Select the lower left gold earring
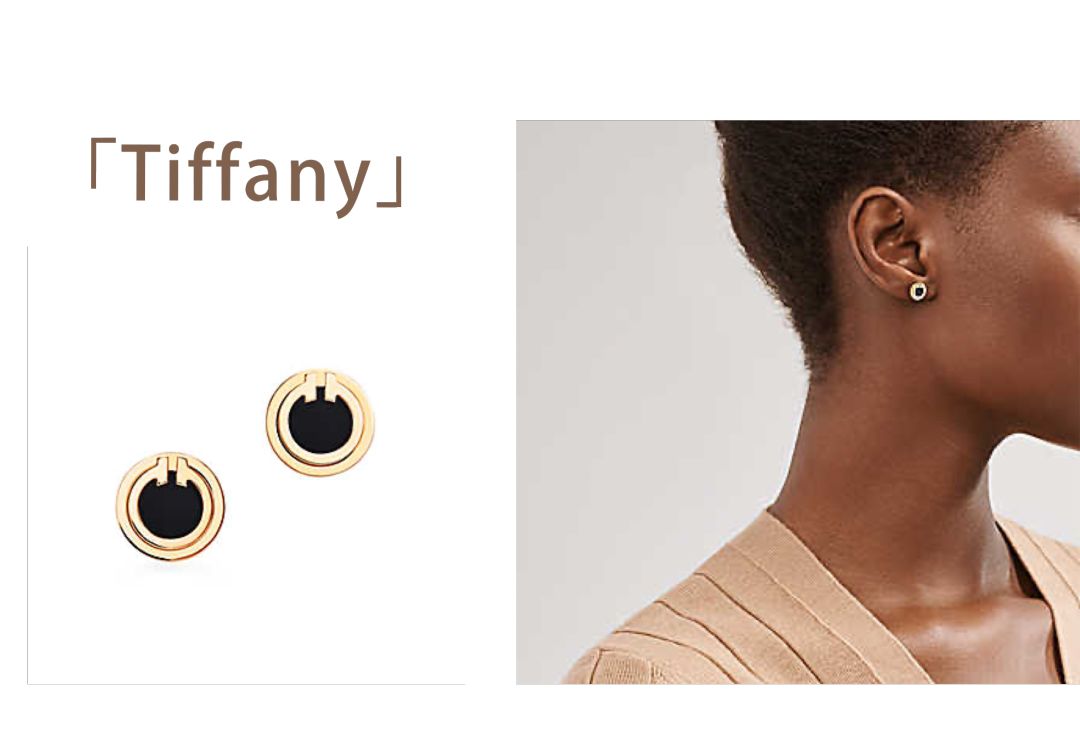 (170, 506)
